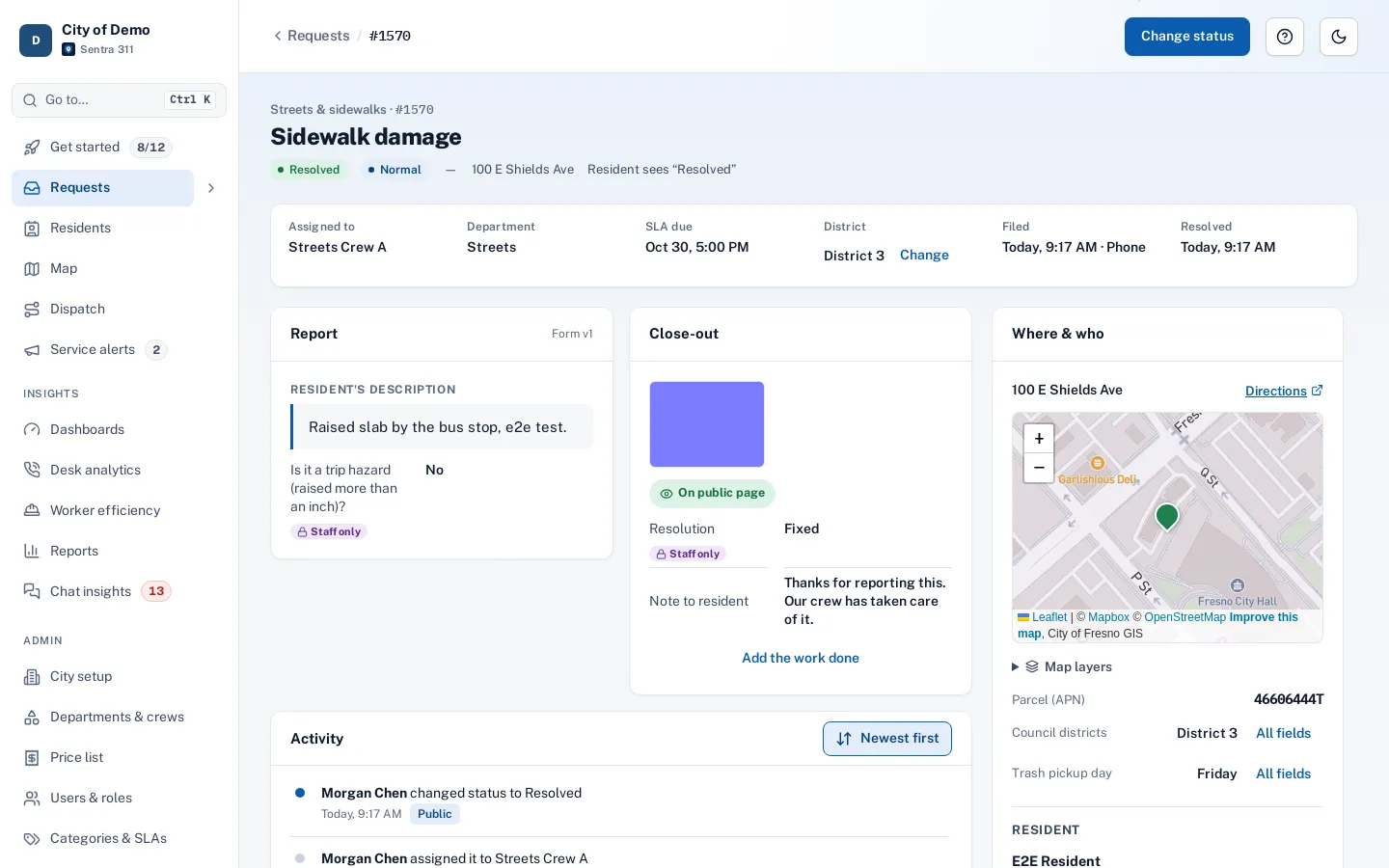Toggle dark mode moon icon
The width and height of the screenshot is (1389, 868).
pyautogui.click(x=1339, y=37)
